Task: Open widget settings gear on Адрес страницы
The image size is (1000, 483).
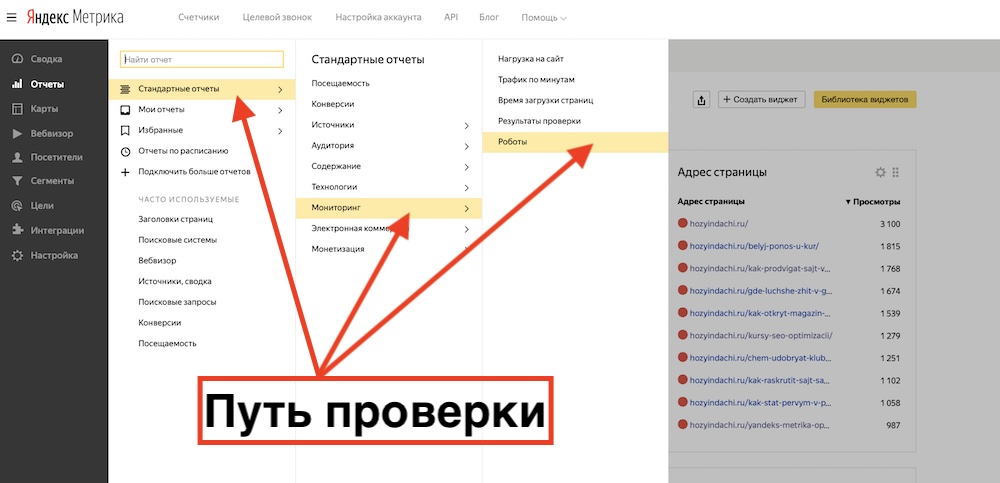Action: [x=881, y=172]
